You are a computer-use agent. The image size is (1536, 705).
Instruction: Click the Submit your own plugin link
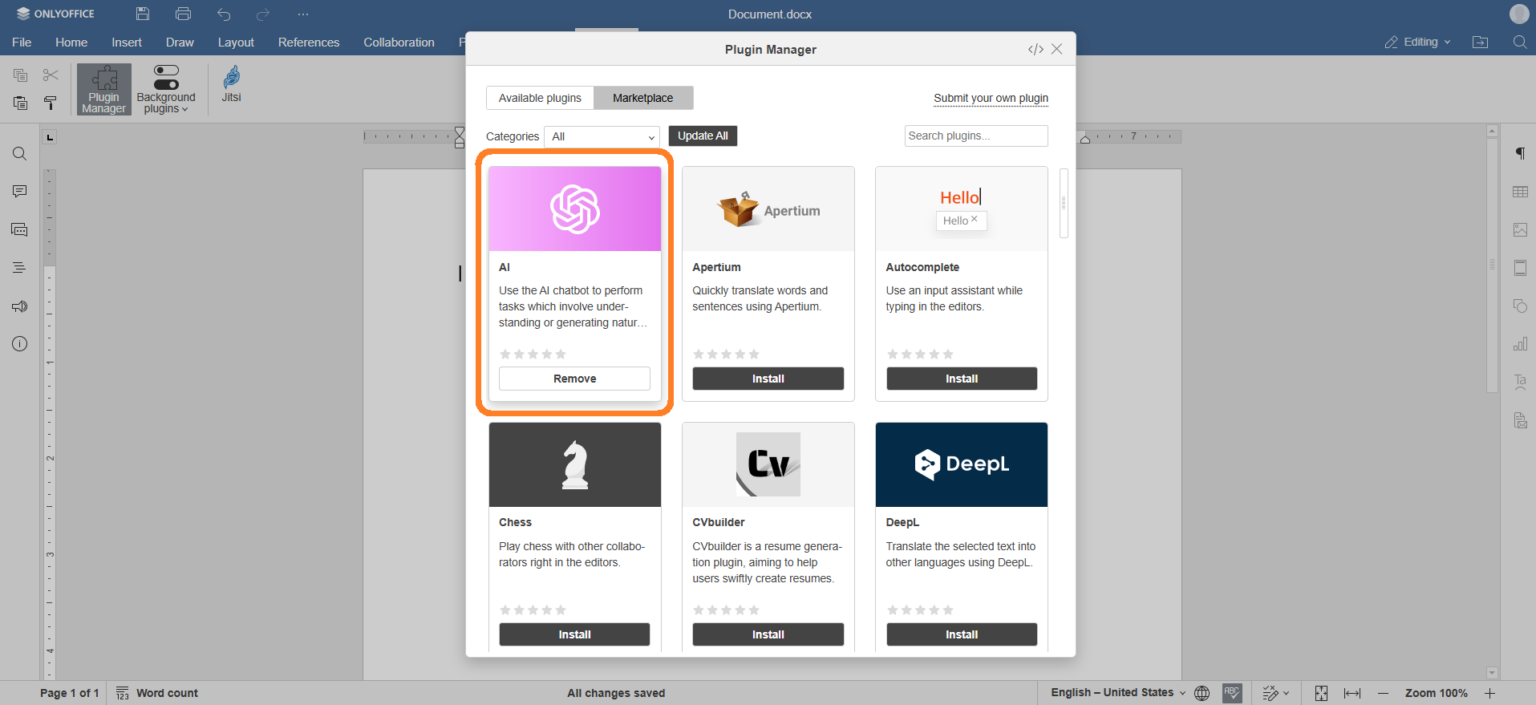(x=990, y=98)
